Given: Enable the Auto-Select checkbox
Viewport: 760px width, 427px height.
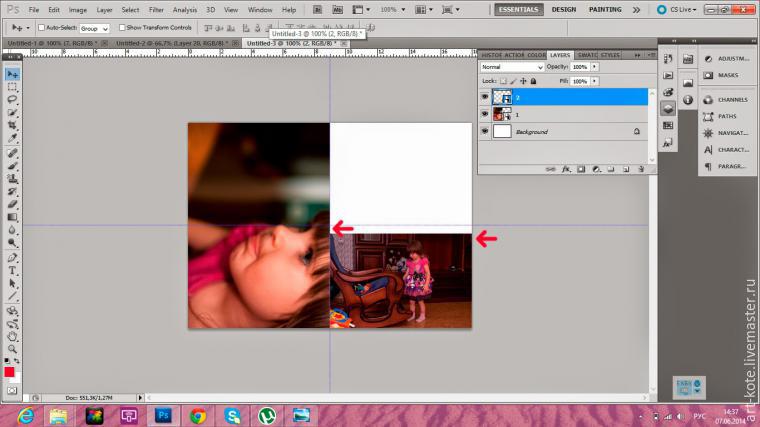Looking at the screenshot, I should click(x=42, y=28).
